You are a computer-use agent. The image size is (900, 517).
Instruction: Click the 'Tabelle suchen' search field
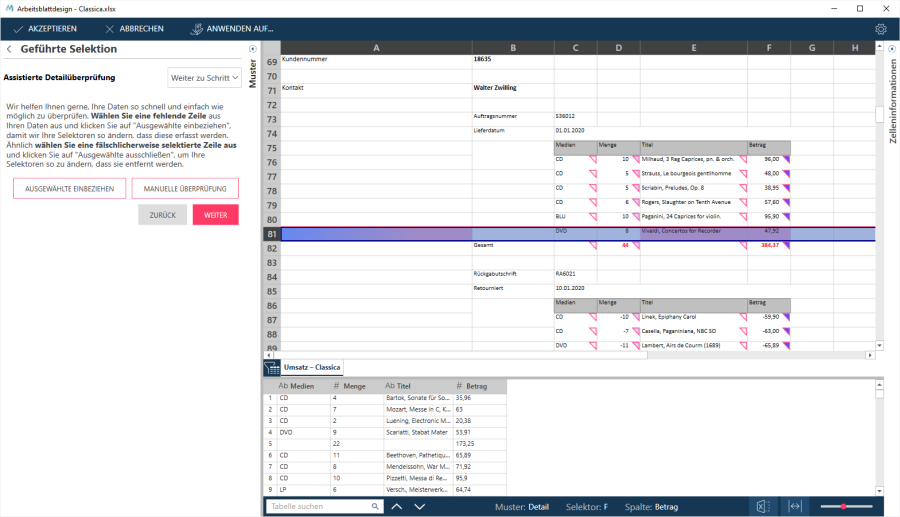tap(320, 507)
